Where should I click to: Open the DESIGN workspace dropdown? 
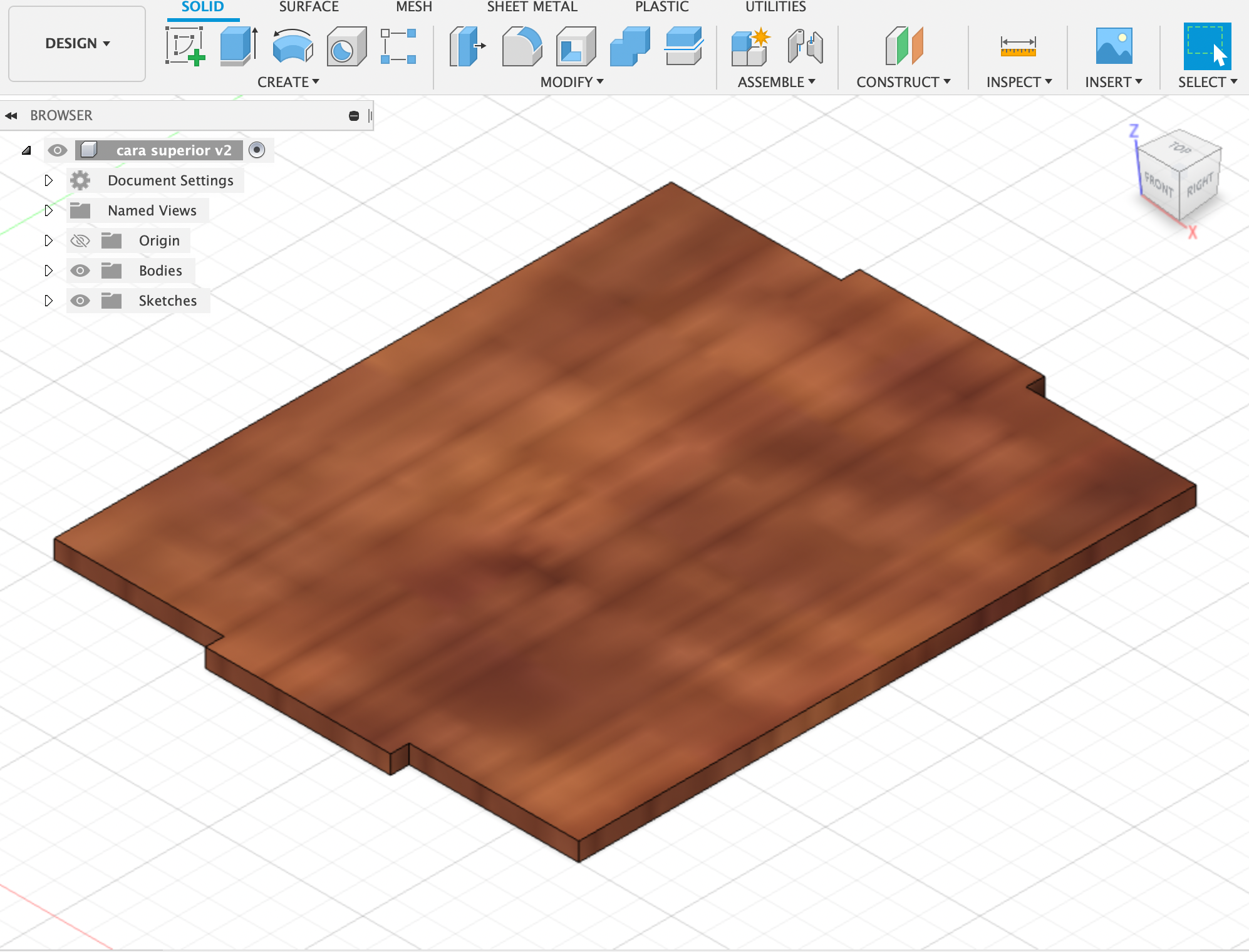point(77,43)
